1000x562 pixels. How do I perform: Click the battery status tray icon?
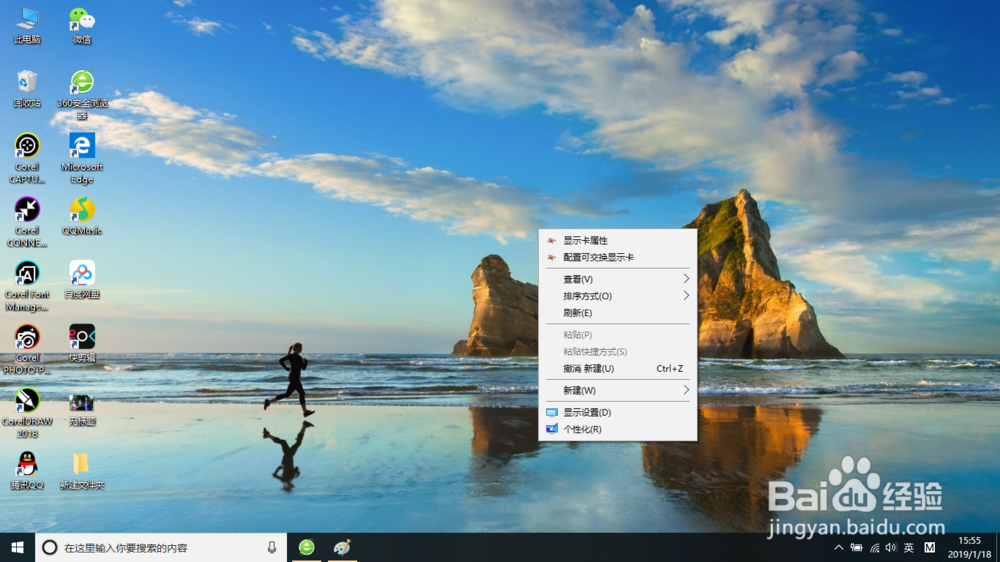pyautogui.click(x=857, y=547)
